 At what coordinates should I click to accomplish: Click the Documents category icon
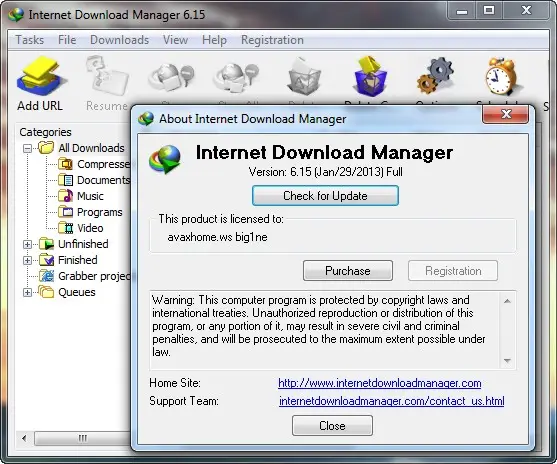tap(65, 180)
